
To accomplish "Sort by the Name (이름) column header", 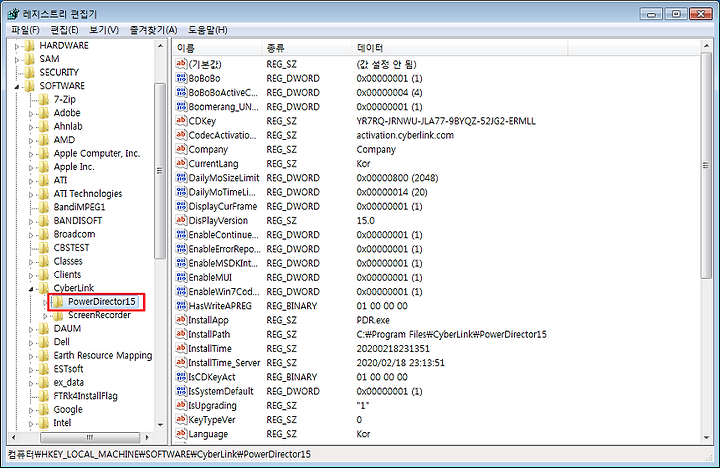I will click(x=217, y=48).
